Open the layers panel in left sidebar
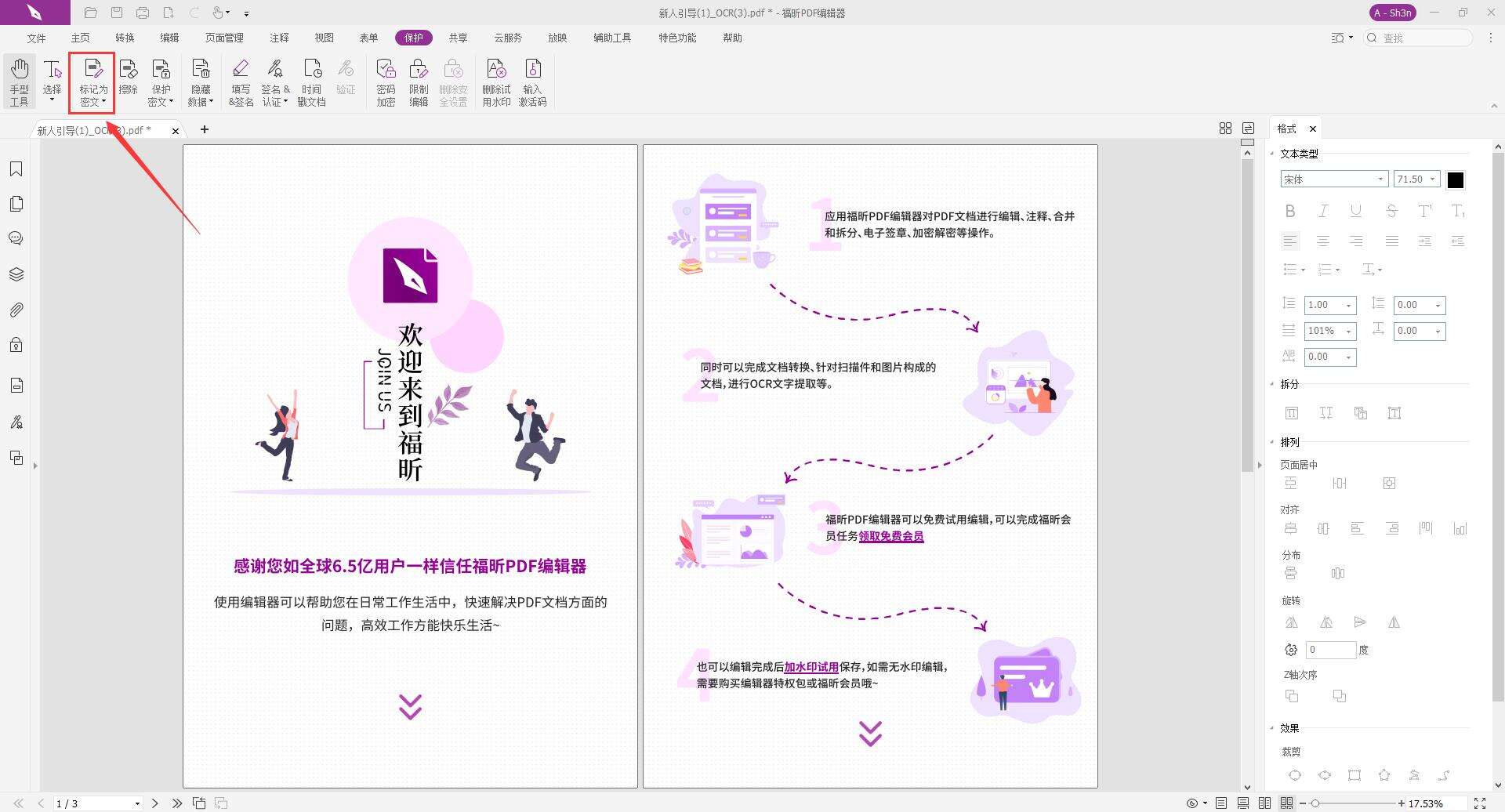The image size is (1505, 812). pyautogui.click(x=16, y=274)
